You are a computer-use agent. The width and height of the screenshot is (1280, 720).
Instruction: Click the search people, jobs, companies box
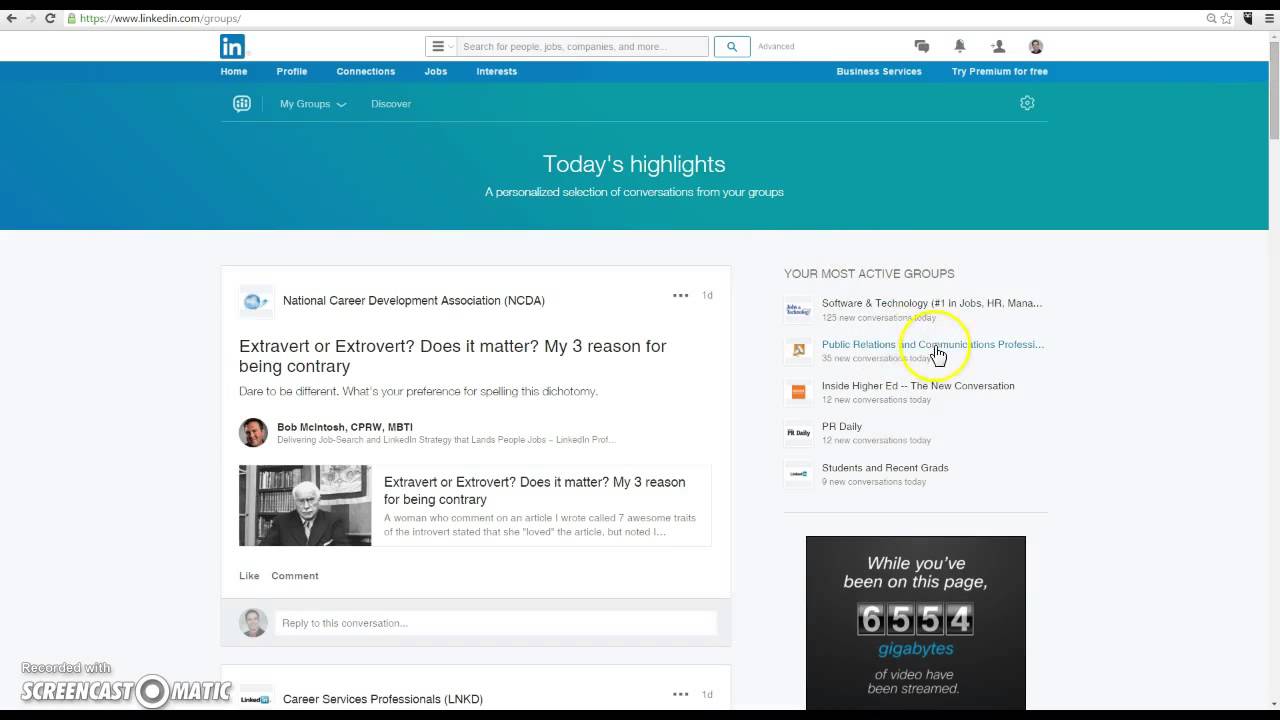583,46
